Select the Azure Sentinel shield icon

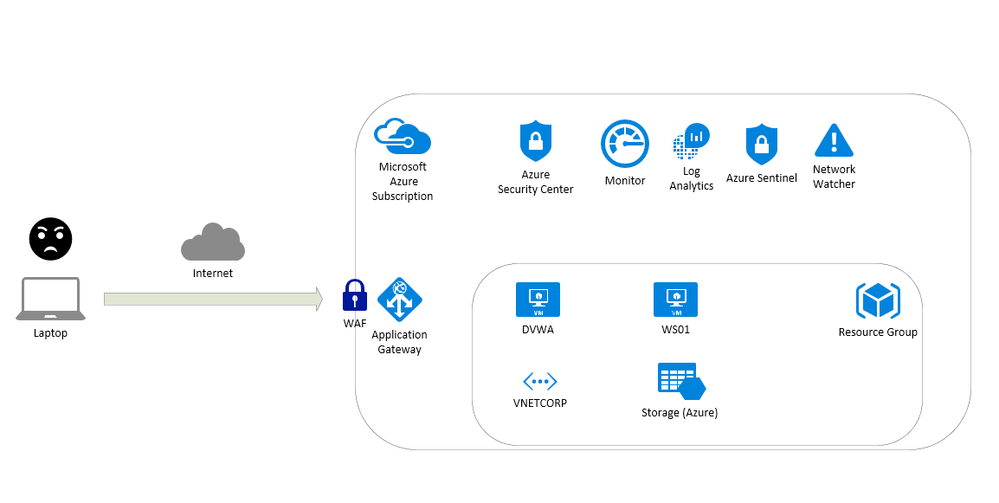pyautogui.click(x=761, y=145)
